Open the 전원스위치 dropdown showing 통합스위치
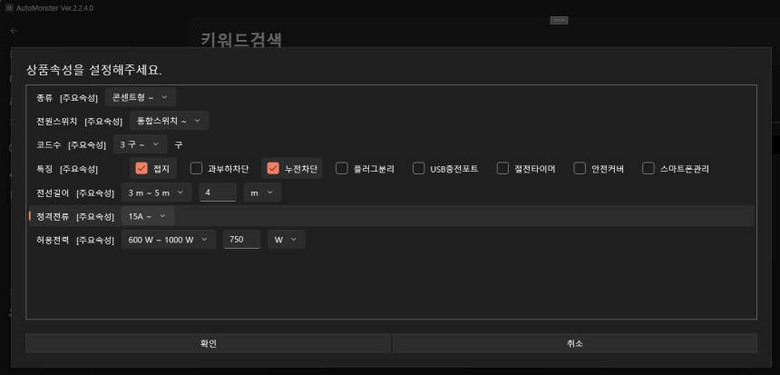This screenshot has width=780, height=375. 169,121
